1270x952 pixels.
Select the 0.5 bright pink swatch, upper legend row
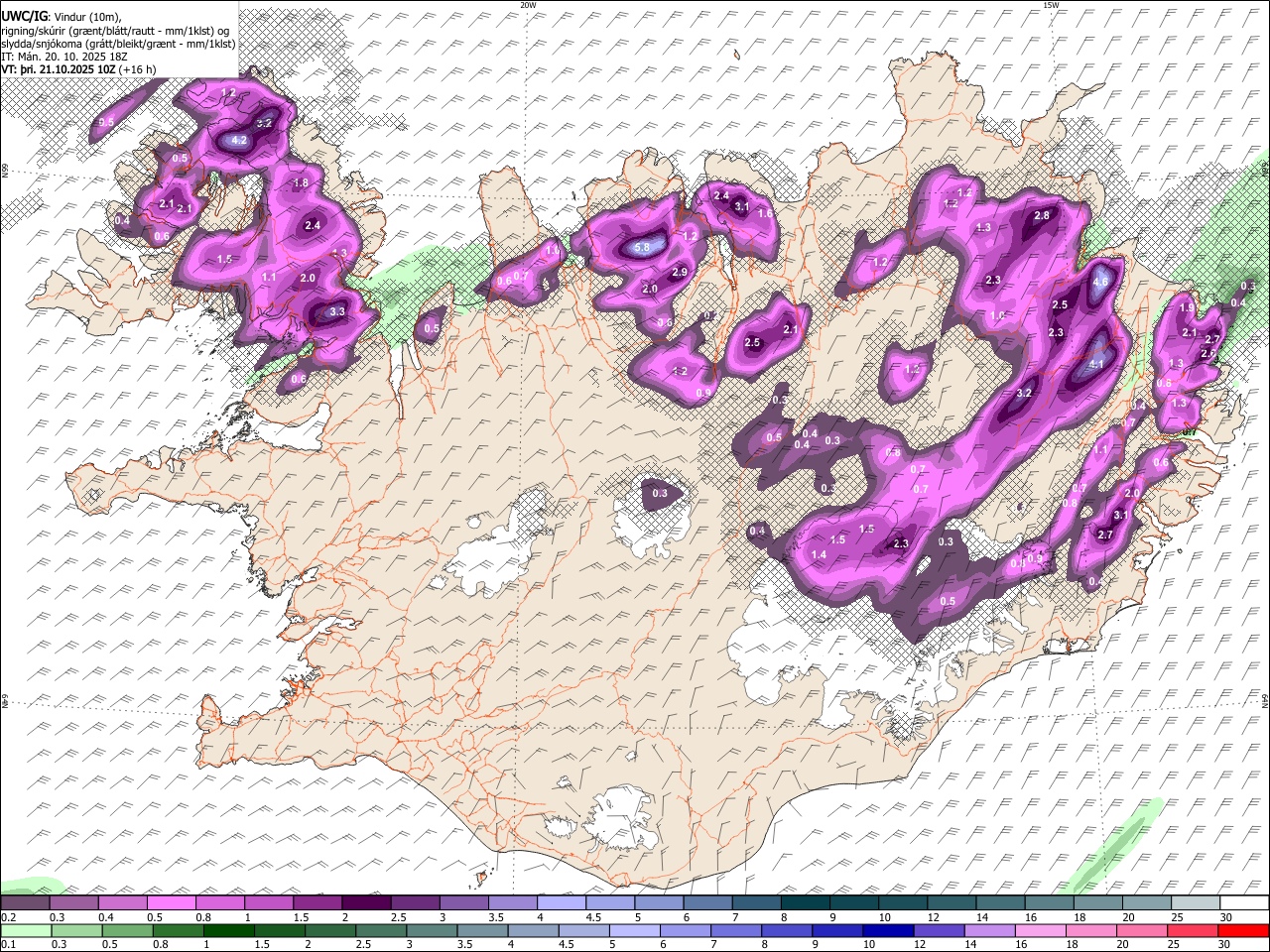171,903
